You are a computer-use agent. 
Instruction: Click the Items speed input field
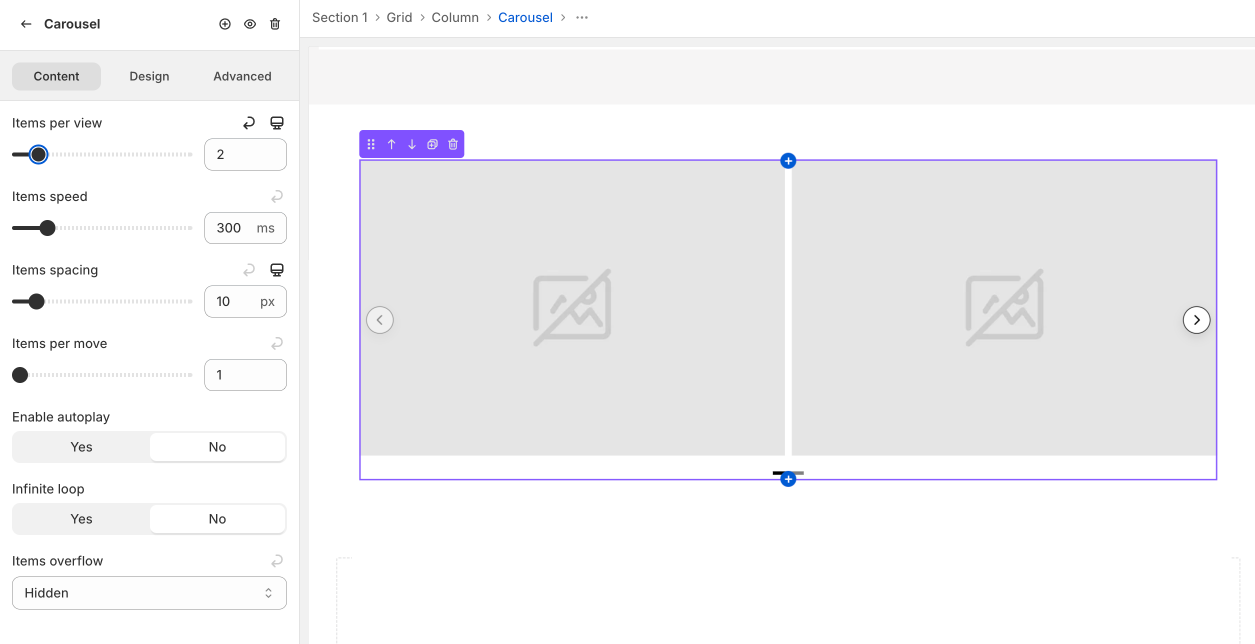coord(230,228)
